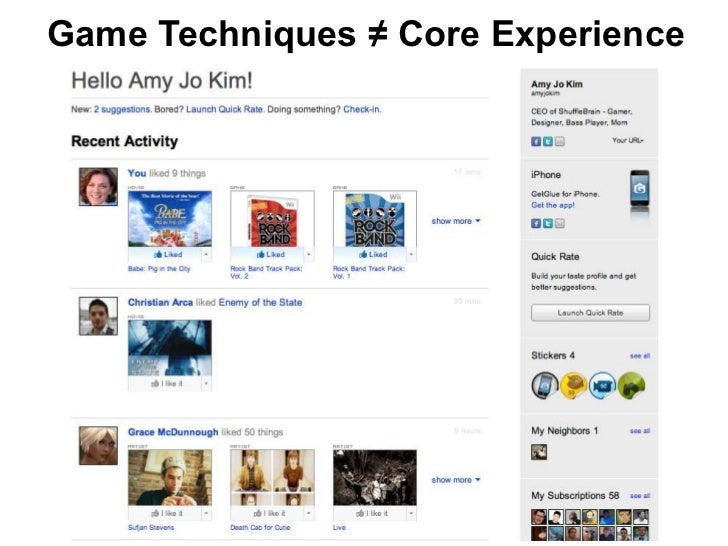Click 'I like it' under Sufjan Stevens
The height and width of the screenshot is (546, 728).
tap(165, 513)
